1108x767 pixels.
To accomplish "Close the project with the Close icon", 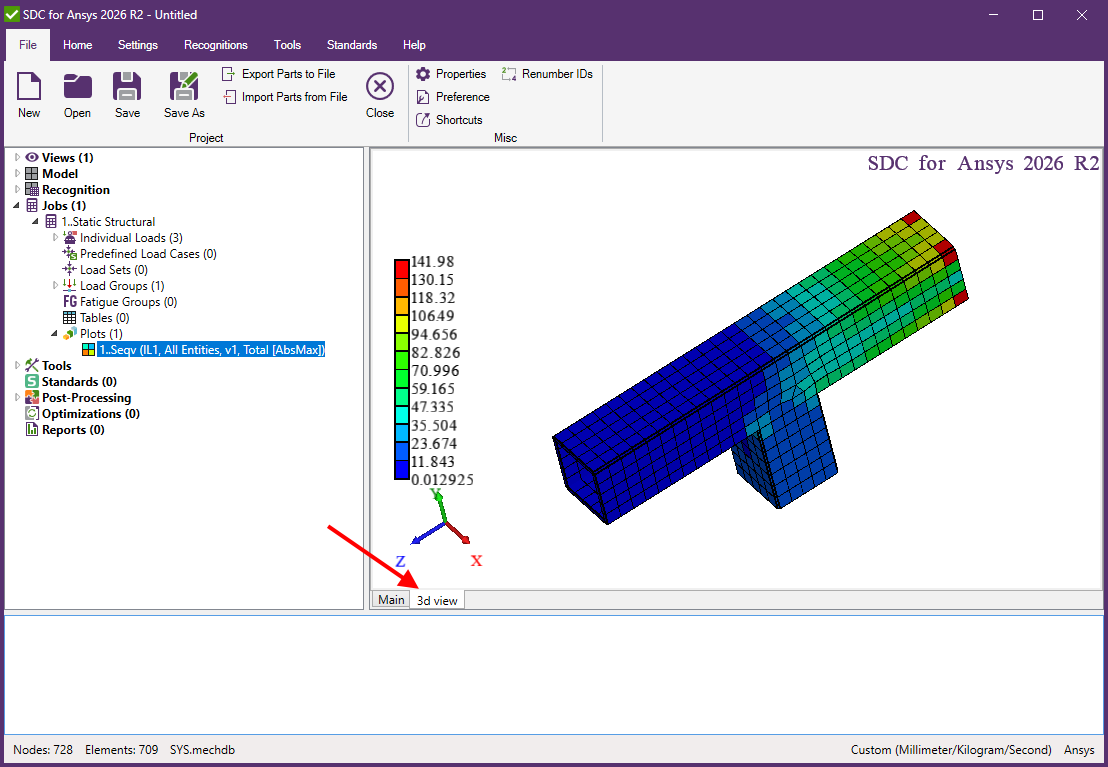I will (379, 86).
